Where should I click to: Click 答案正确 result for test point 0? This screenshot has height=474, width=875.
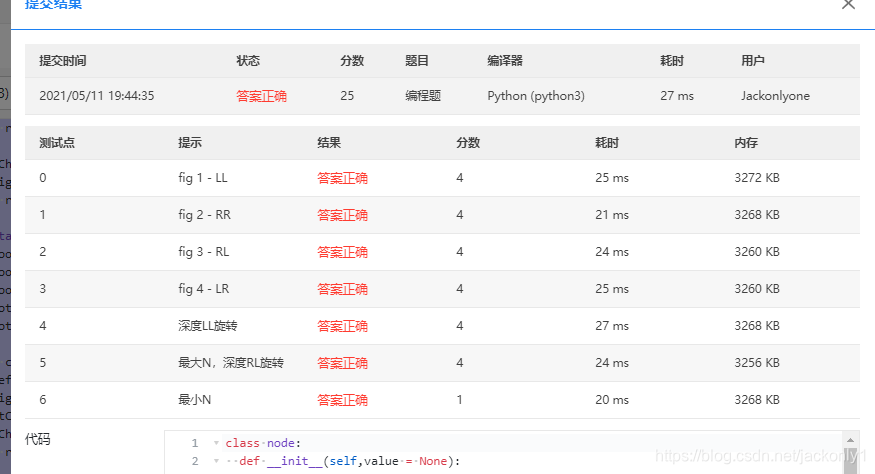(x=342, y=178)
